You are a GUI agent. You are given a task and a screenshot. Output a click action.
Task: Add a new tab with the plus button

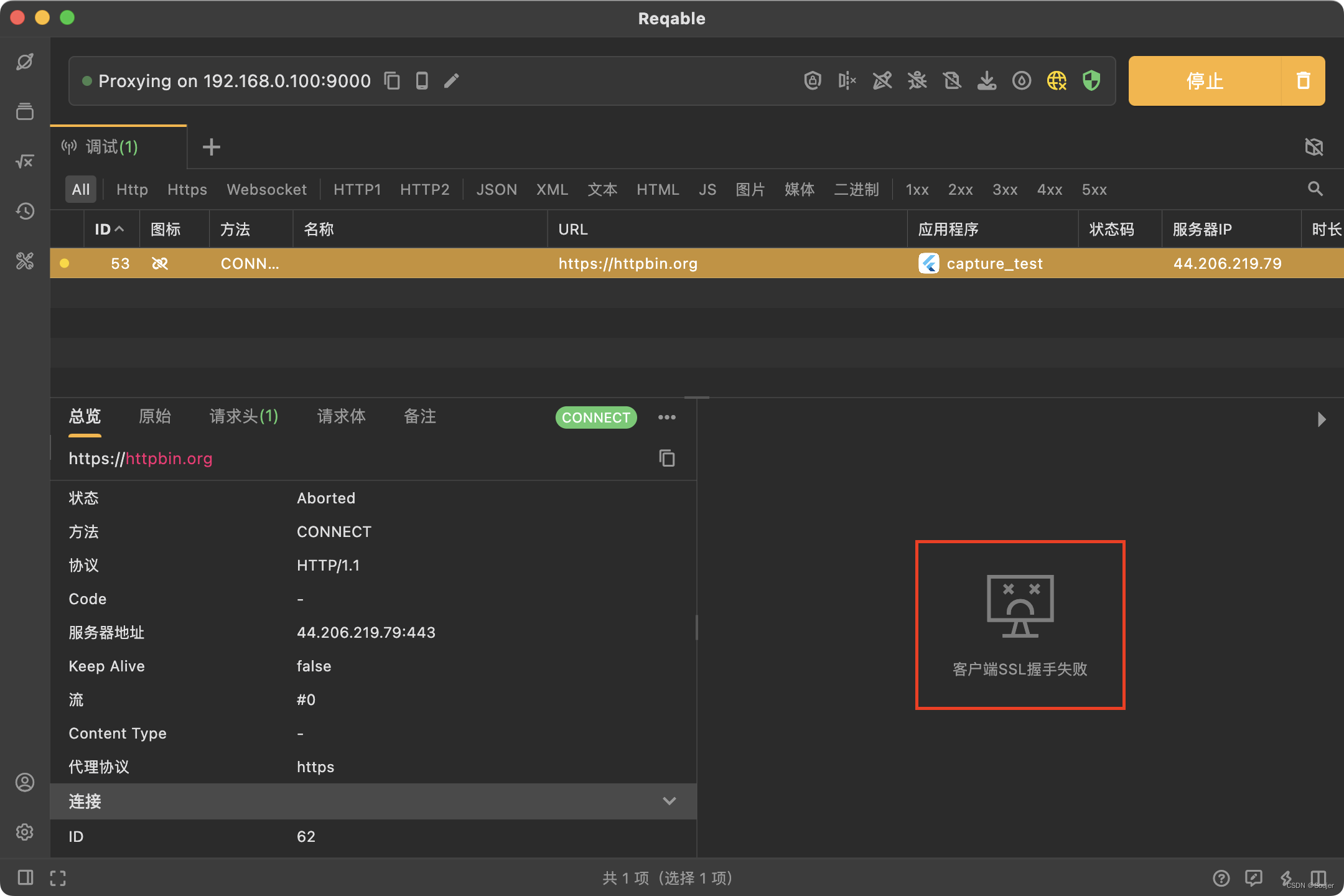(212, 147)
